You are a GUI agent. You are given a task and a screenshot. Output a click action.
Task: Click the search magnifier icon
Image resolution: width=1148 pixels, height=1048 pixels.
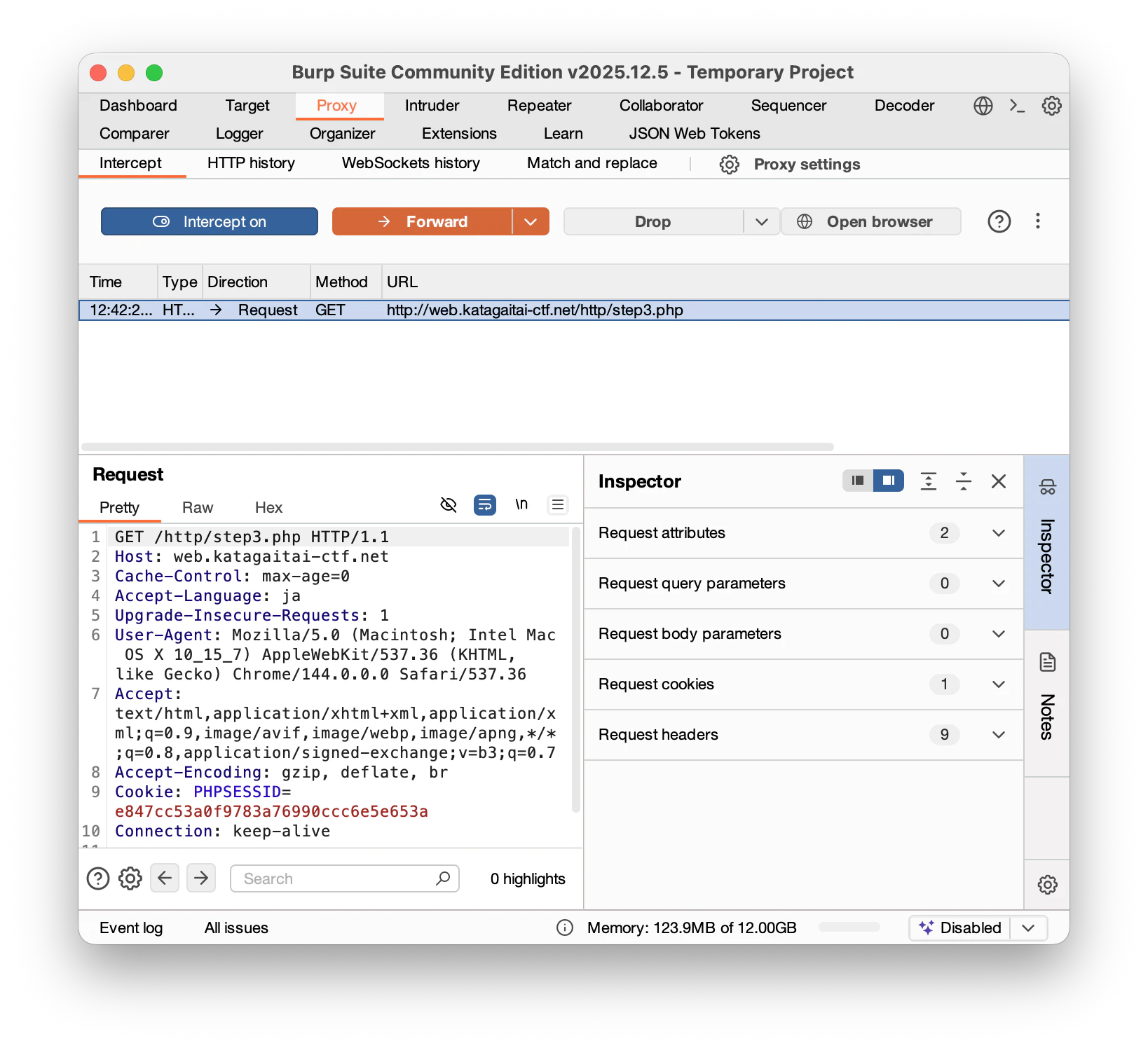[443, 878]
